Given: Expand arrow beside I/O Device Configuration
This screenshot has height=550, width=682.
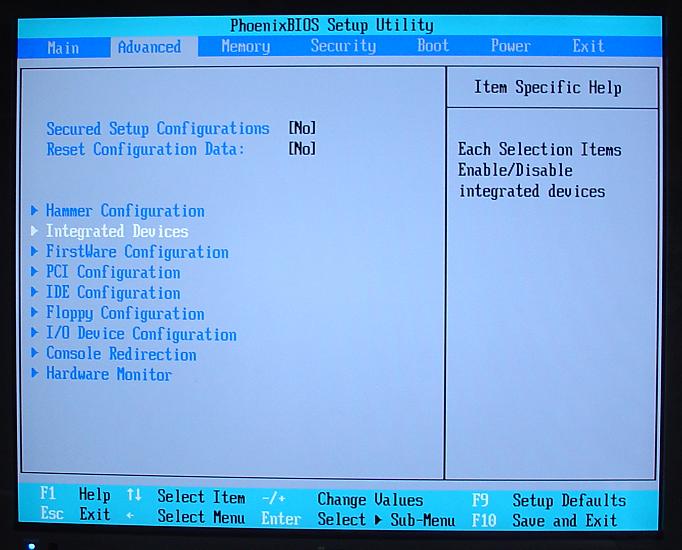Looking at the screenshot, I should (x=34, y=333).
